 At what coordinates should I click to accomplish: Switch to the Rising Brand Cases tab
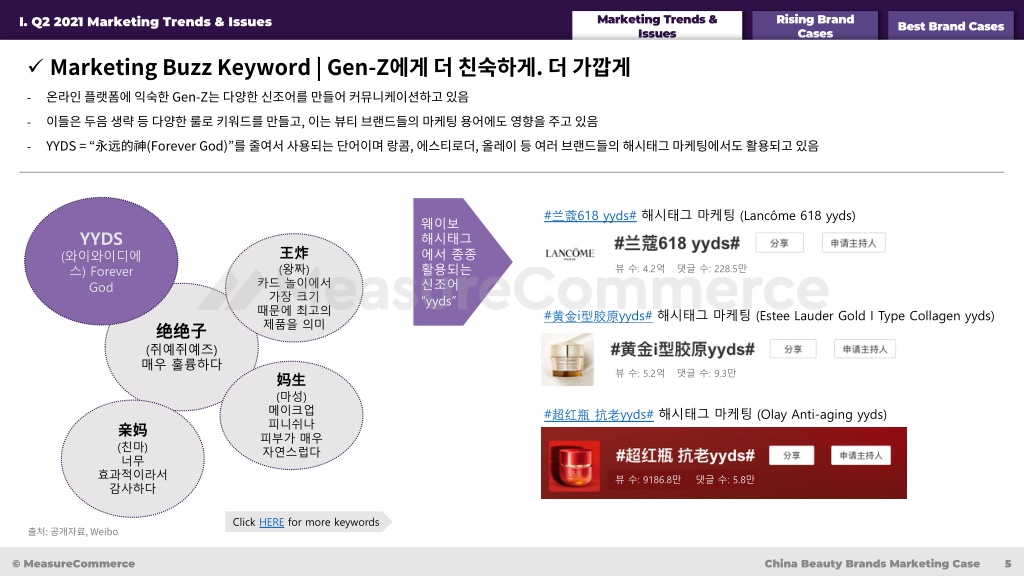814,25
